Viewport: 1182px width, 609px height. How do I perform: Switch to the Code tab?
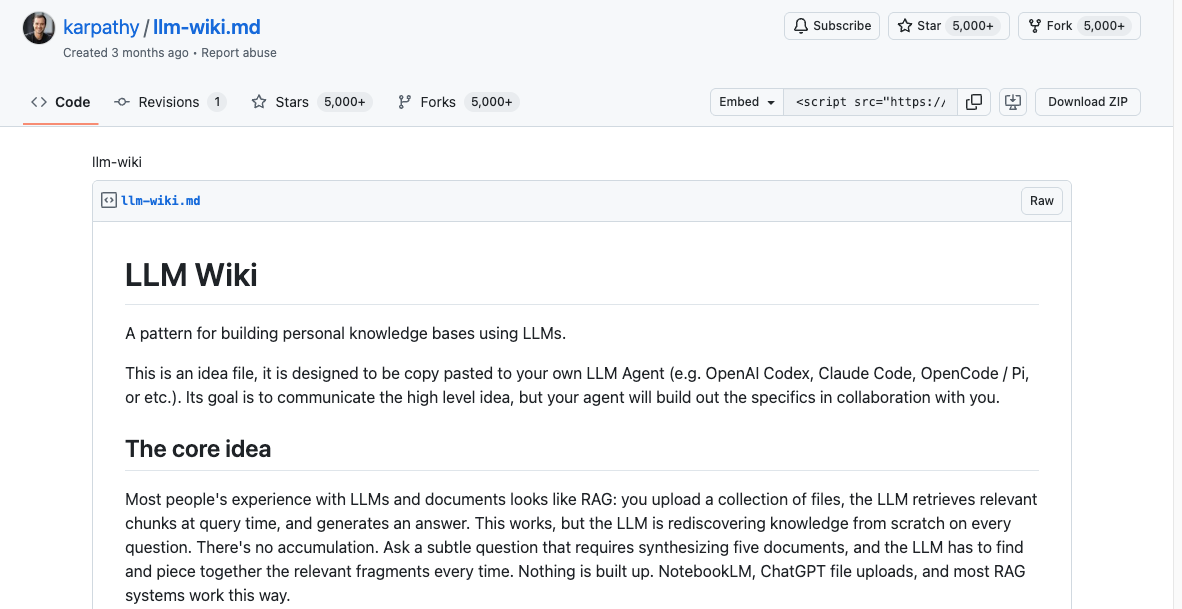(60, 102)
